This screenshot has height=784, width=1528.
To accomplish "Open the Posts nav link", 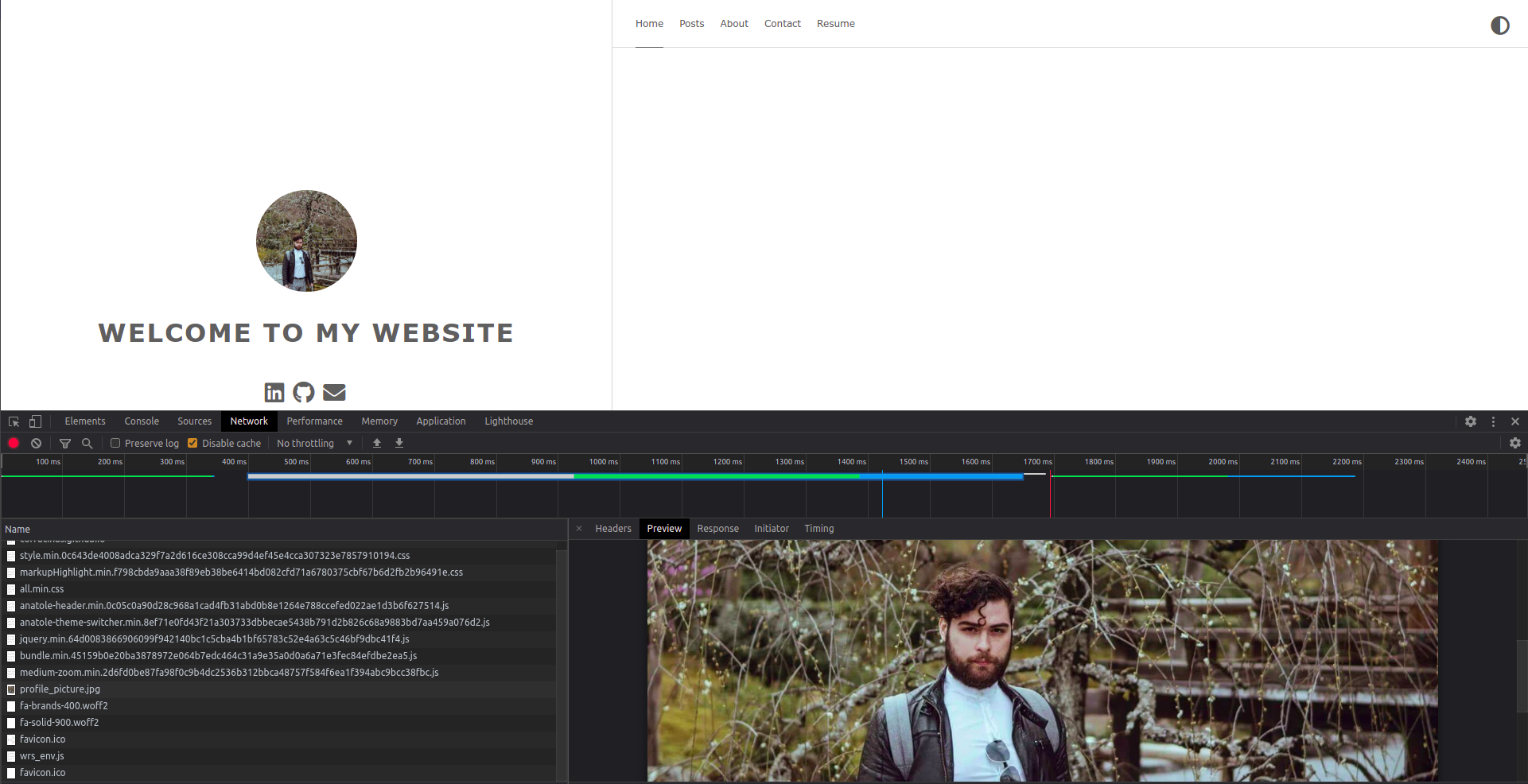I will pos(691,24).
